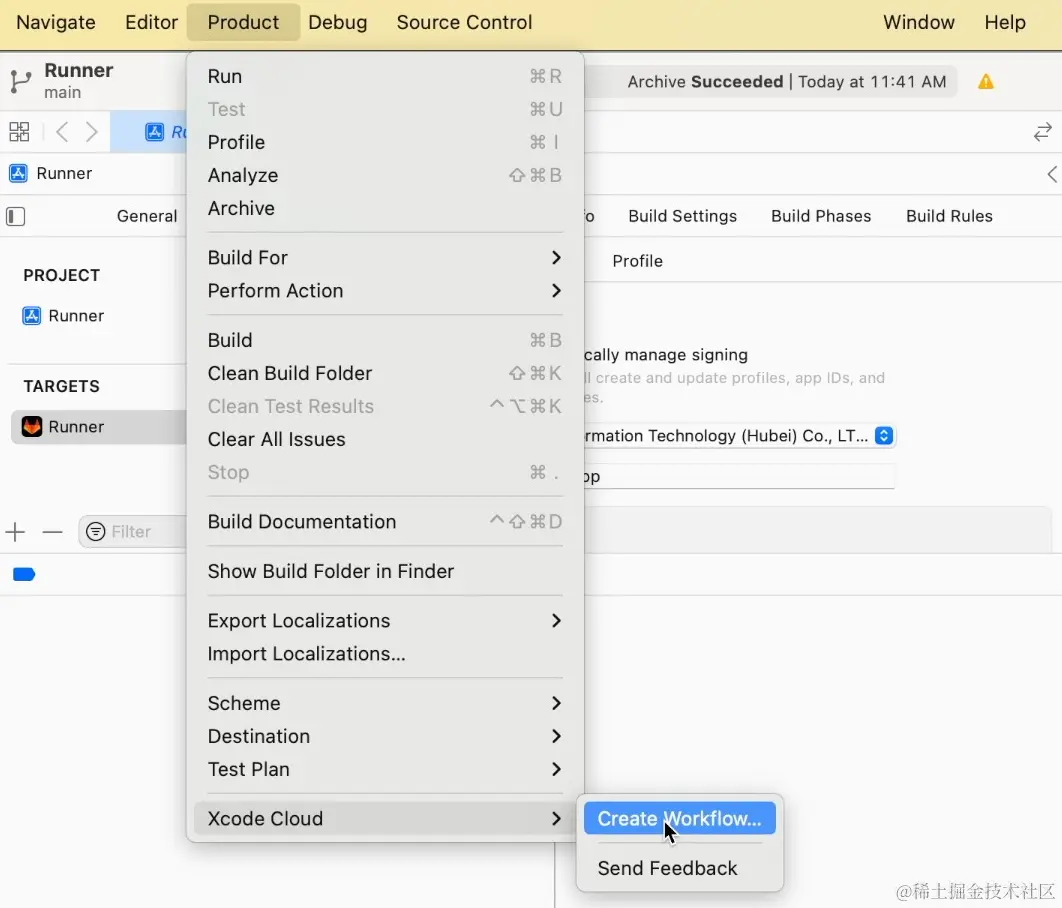Viewport: 1062px width, 908px height.
Task: Click the swap editor arrows icon
Action: point(1042,131)
